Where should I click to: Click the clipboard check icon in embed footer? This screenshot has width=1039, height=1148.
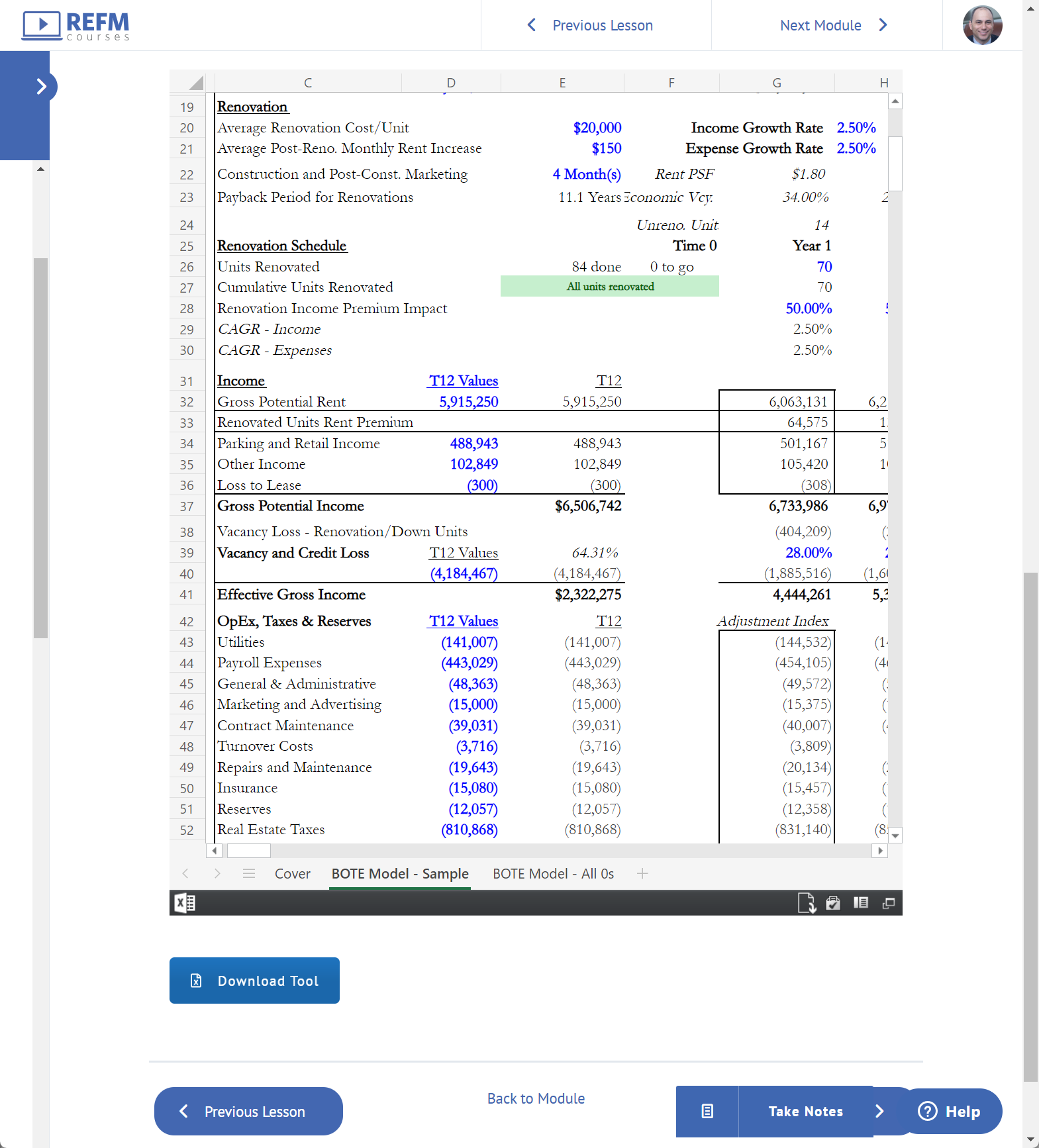pos(833,903)
